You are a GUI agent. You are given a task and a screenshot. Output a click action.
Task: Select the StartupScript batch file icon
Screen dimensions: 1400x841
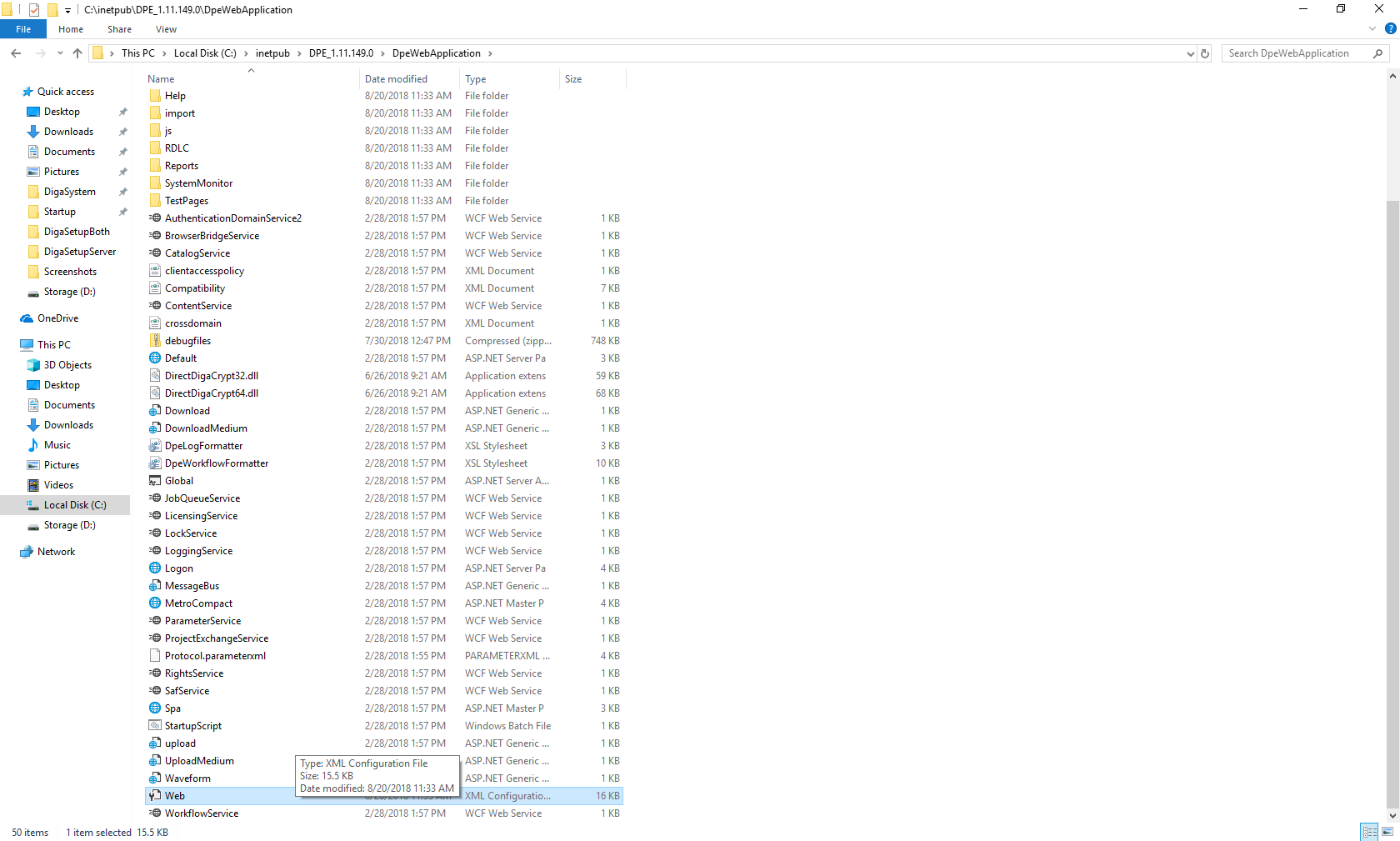pos(155,726)
